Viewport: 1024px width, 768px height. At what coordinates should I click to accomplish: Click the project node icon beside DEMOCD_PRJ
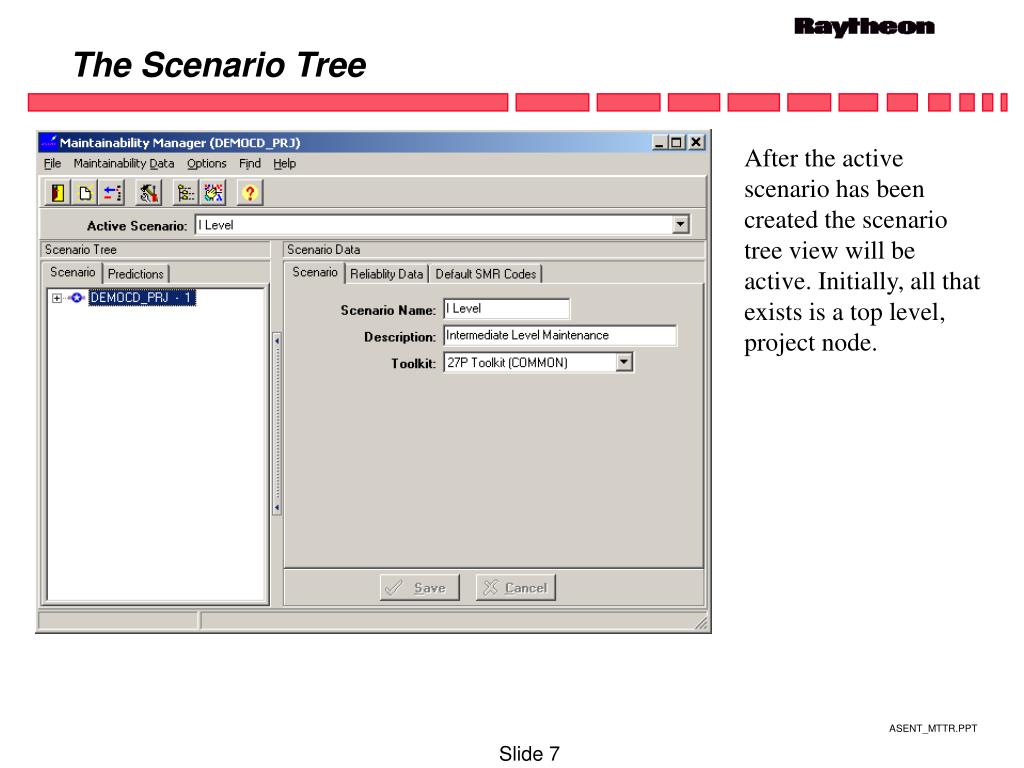pos(76,298)
